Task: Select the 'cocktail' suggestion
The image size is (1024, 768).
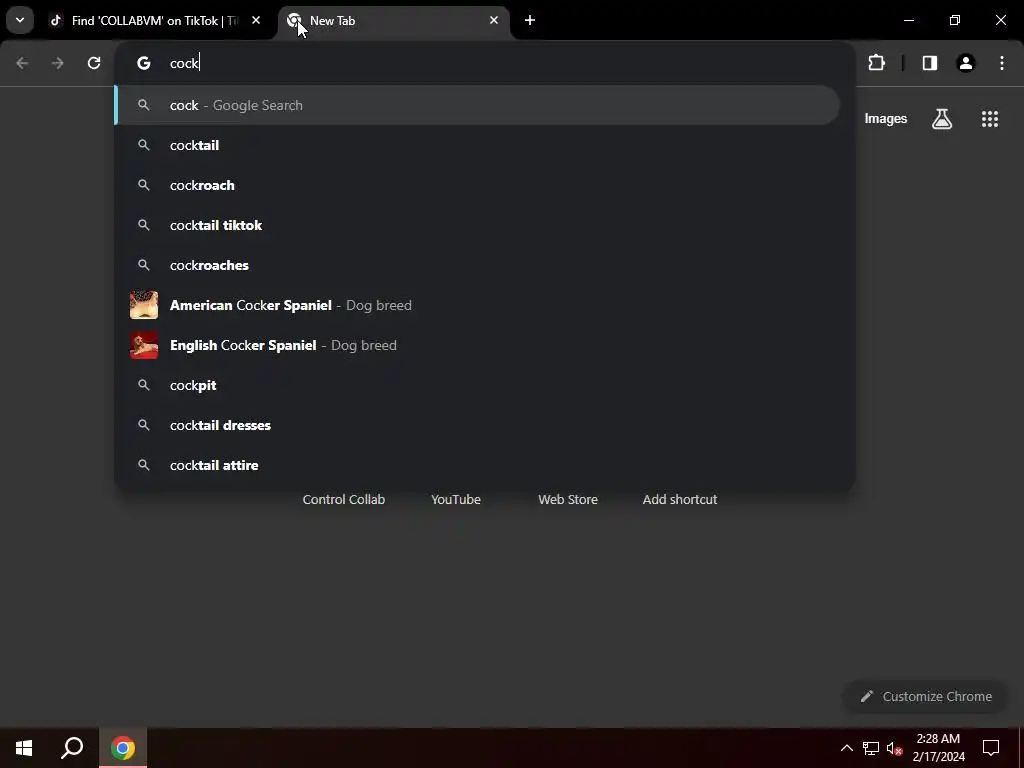Action: point(477,145)
